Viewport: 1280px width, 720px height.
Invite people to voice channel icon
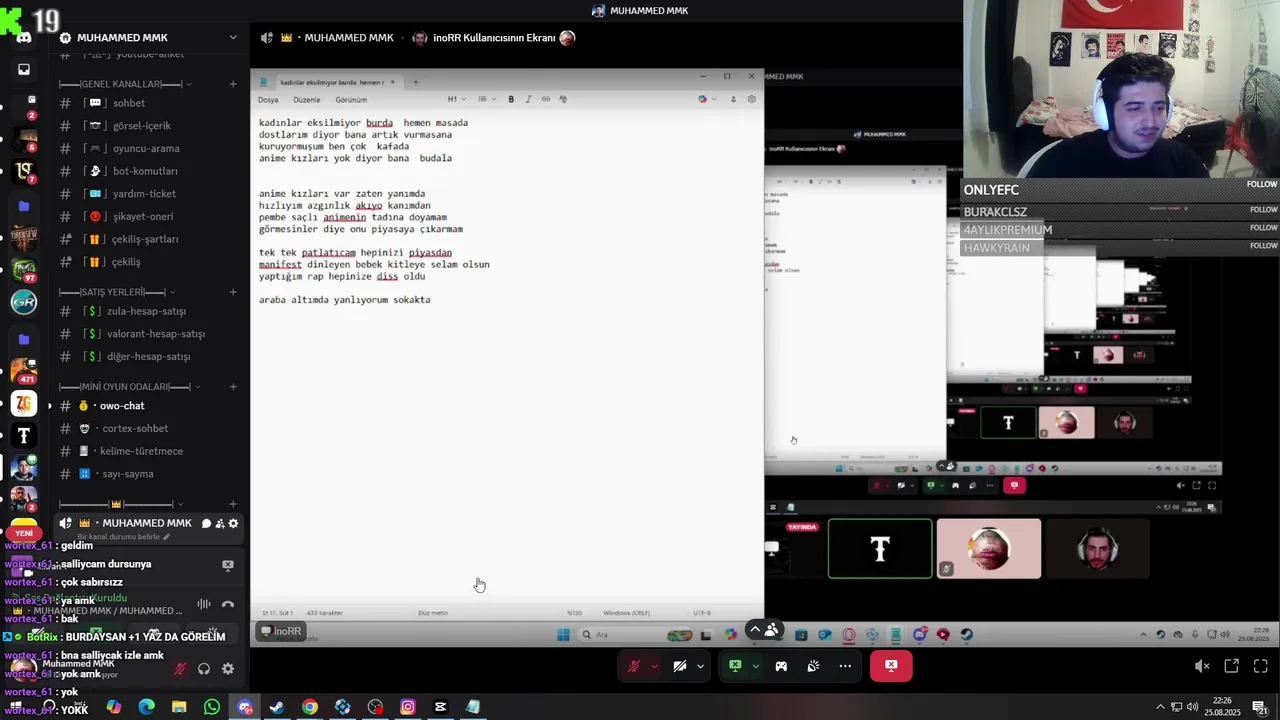(220, 524)
